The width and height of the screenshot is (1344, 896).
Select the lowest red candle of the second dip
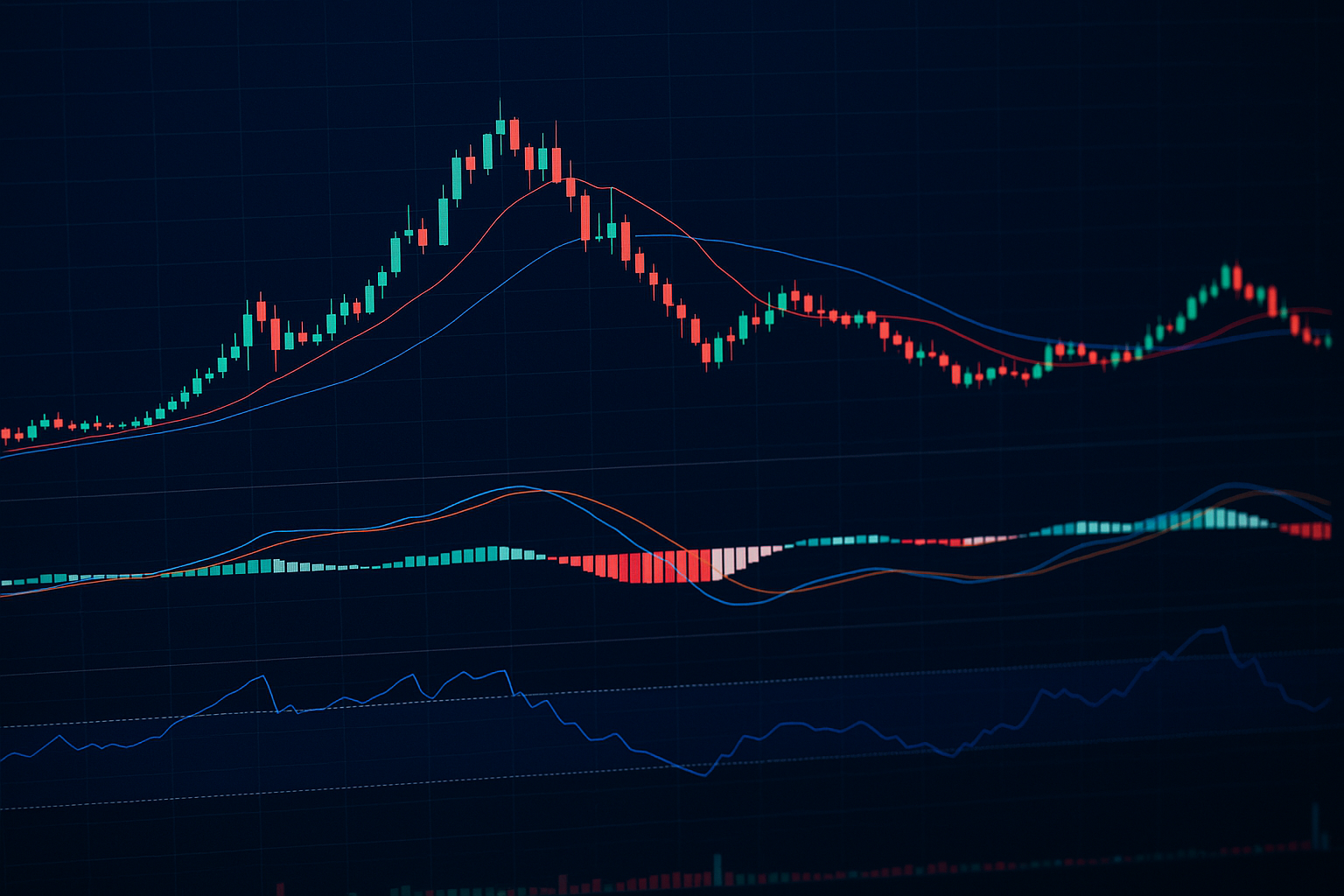(x=955, y=374)
